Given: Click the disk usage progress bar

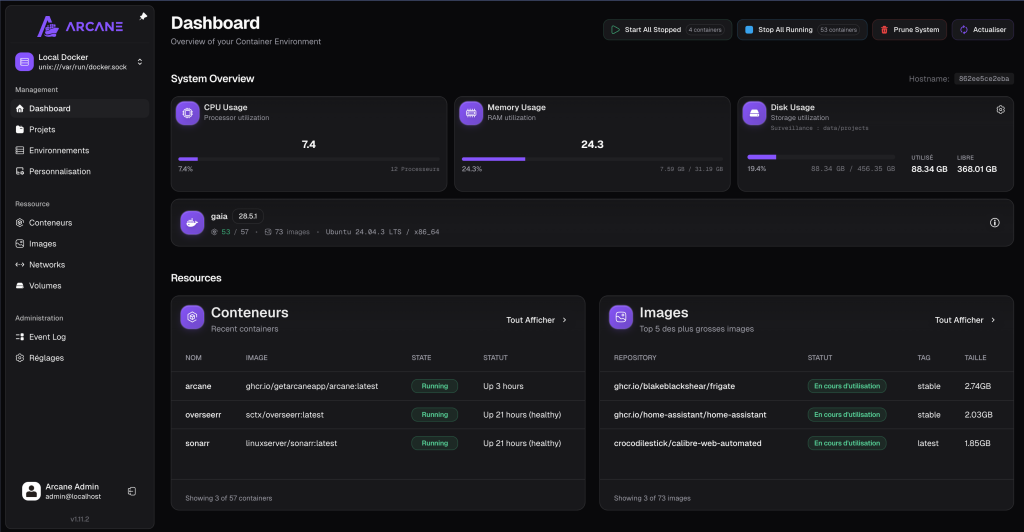Looking at the screenshot, I should coord(821,157).
